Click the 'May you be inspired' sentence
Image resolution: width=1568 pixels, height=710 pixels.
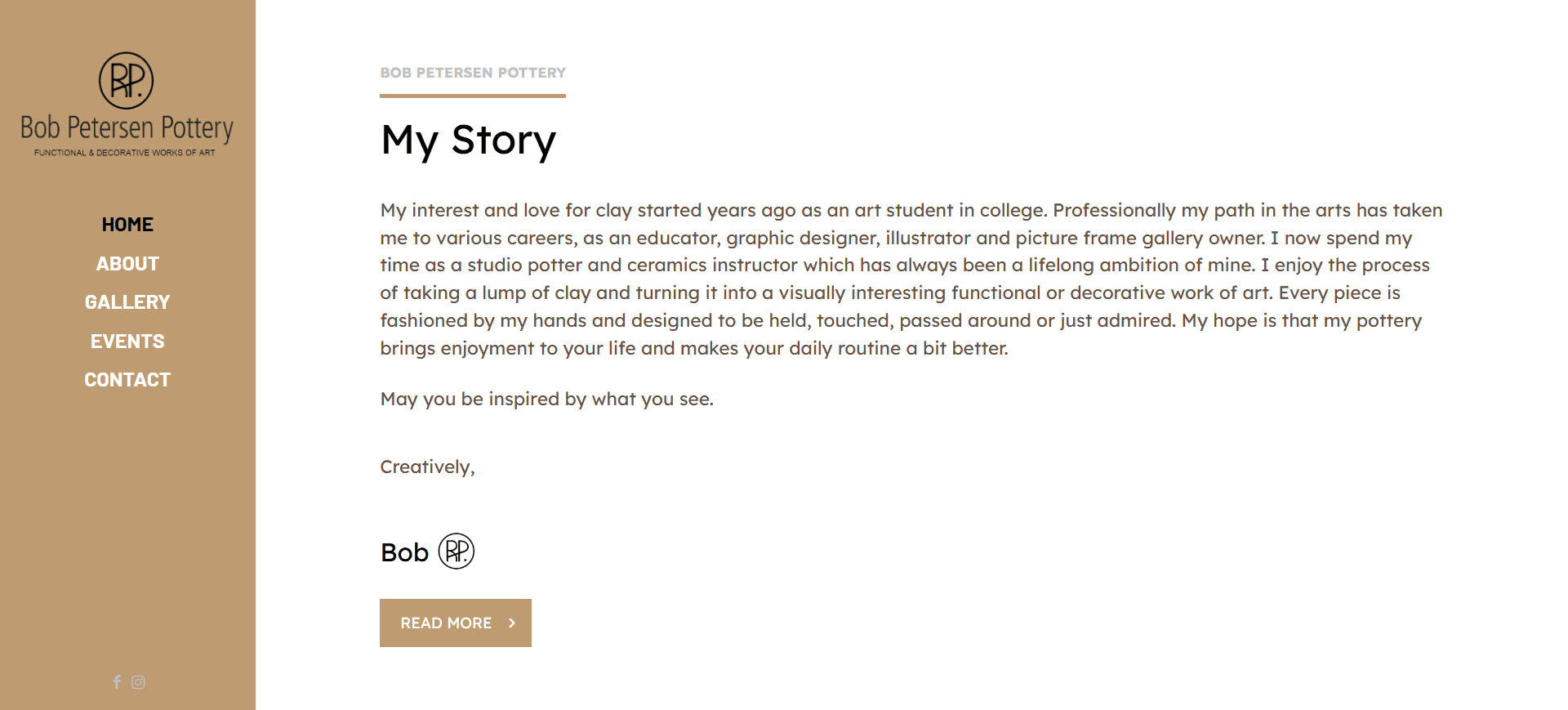click(547, 399)
